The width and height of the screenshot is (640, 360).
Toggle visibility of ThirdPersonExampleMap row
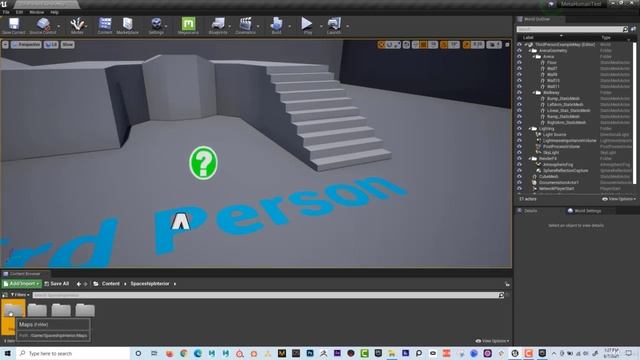coord(519,44)
